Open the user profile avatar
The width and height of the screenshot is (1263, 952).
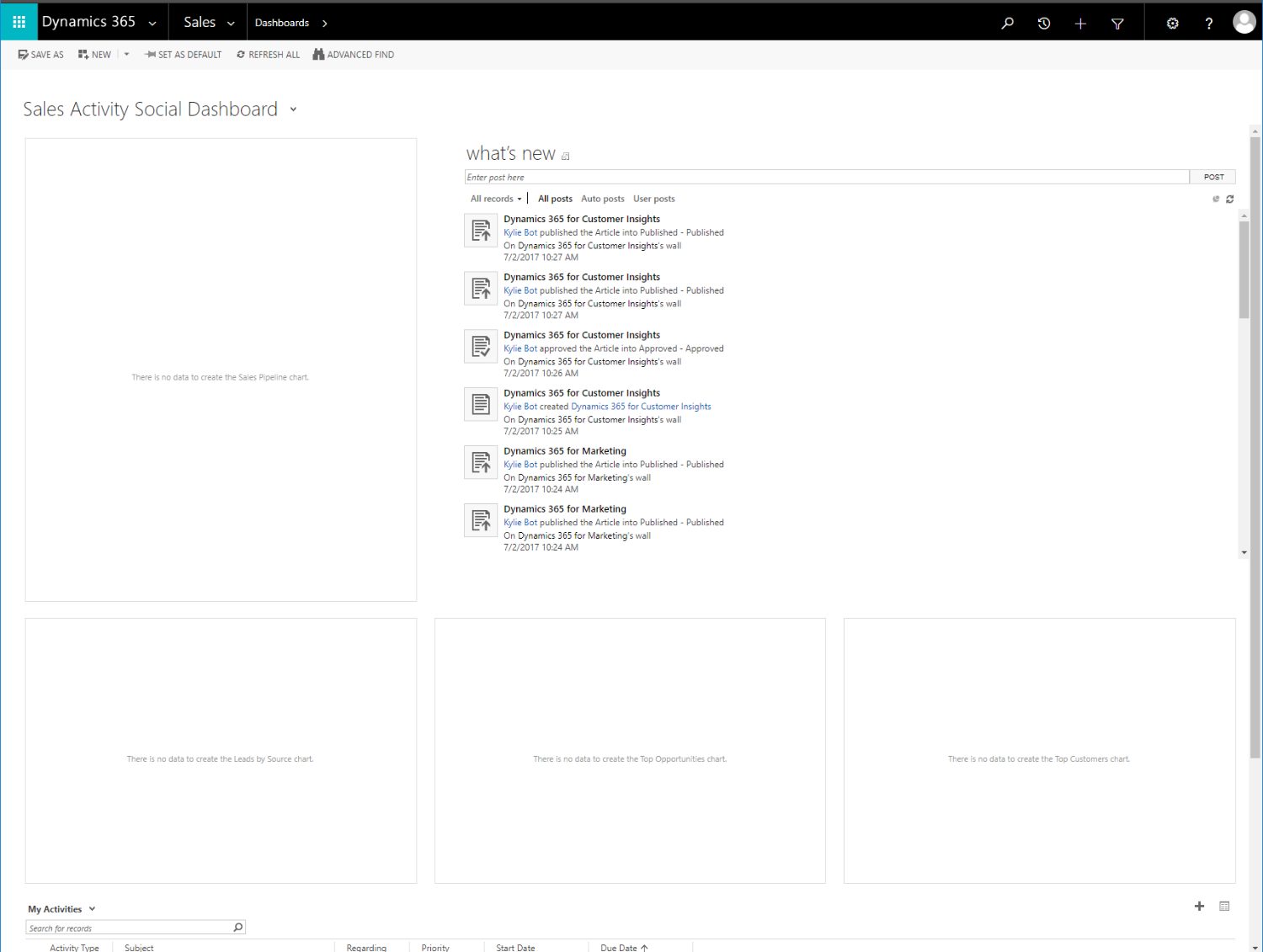[1244, 22]
